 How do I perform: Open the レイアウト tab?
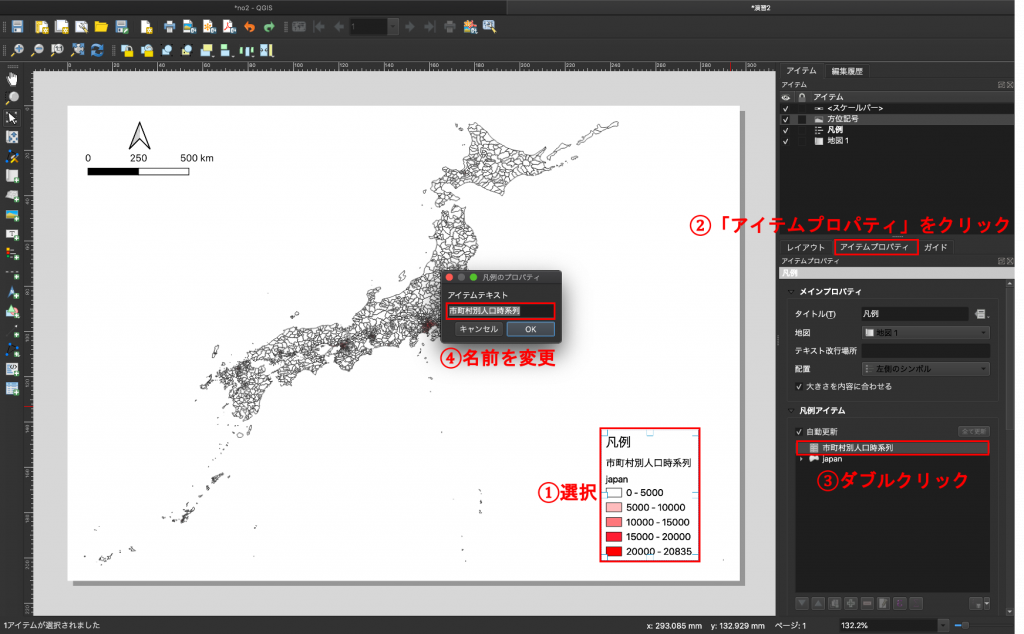[x=806, y=247]
